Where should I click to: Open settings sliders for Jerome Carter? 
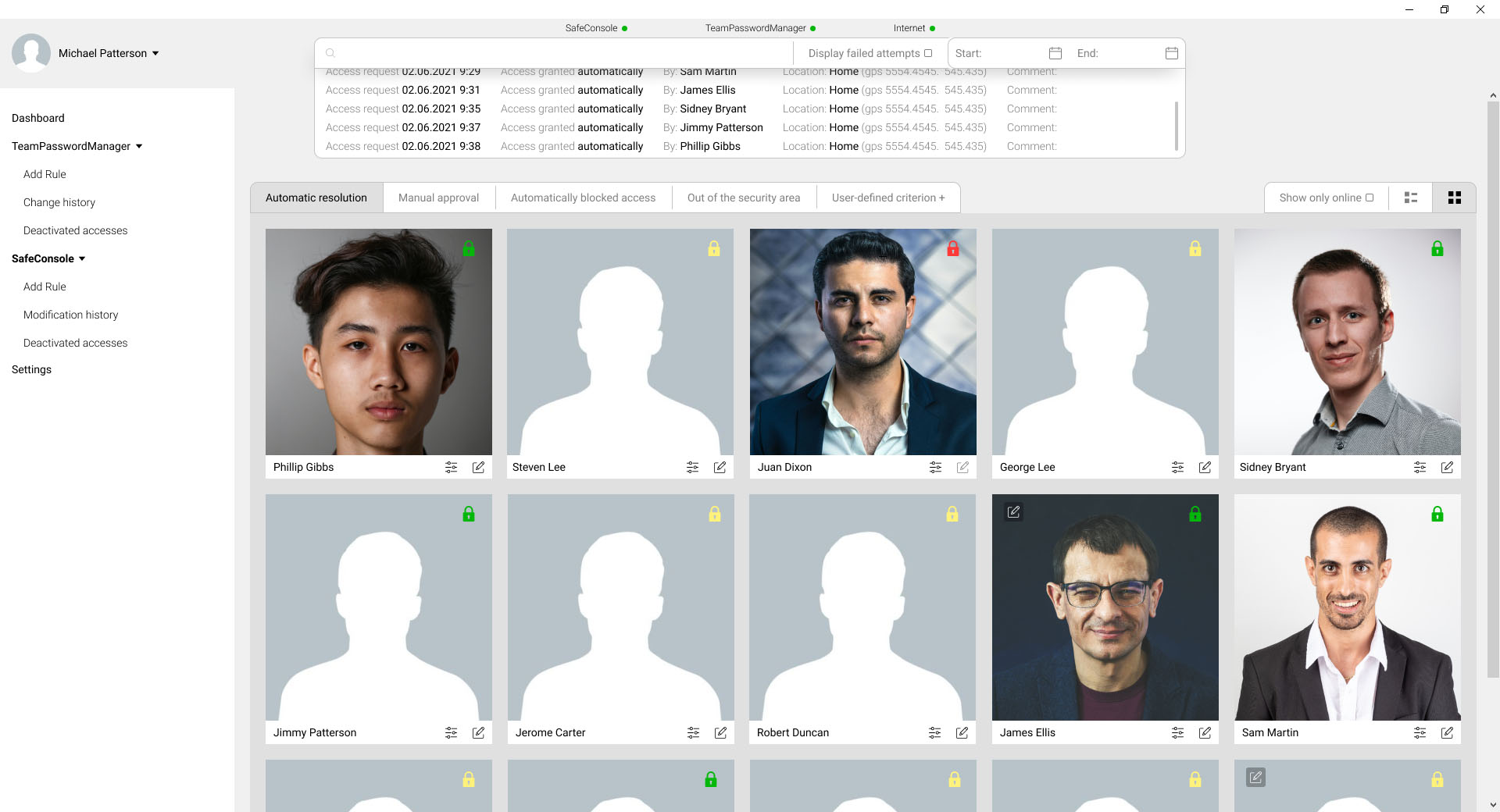coord(694,732)
